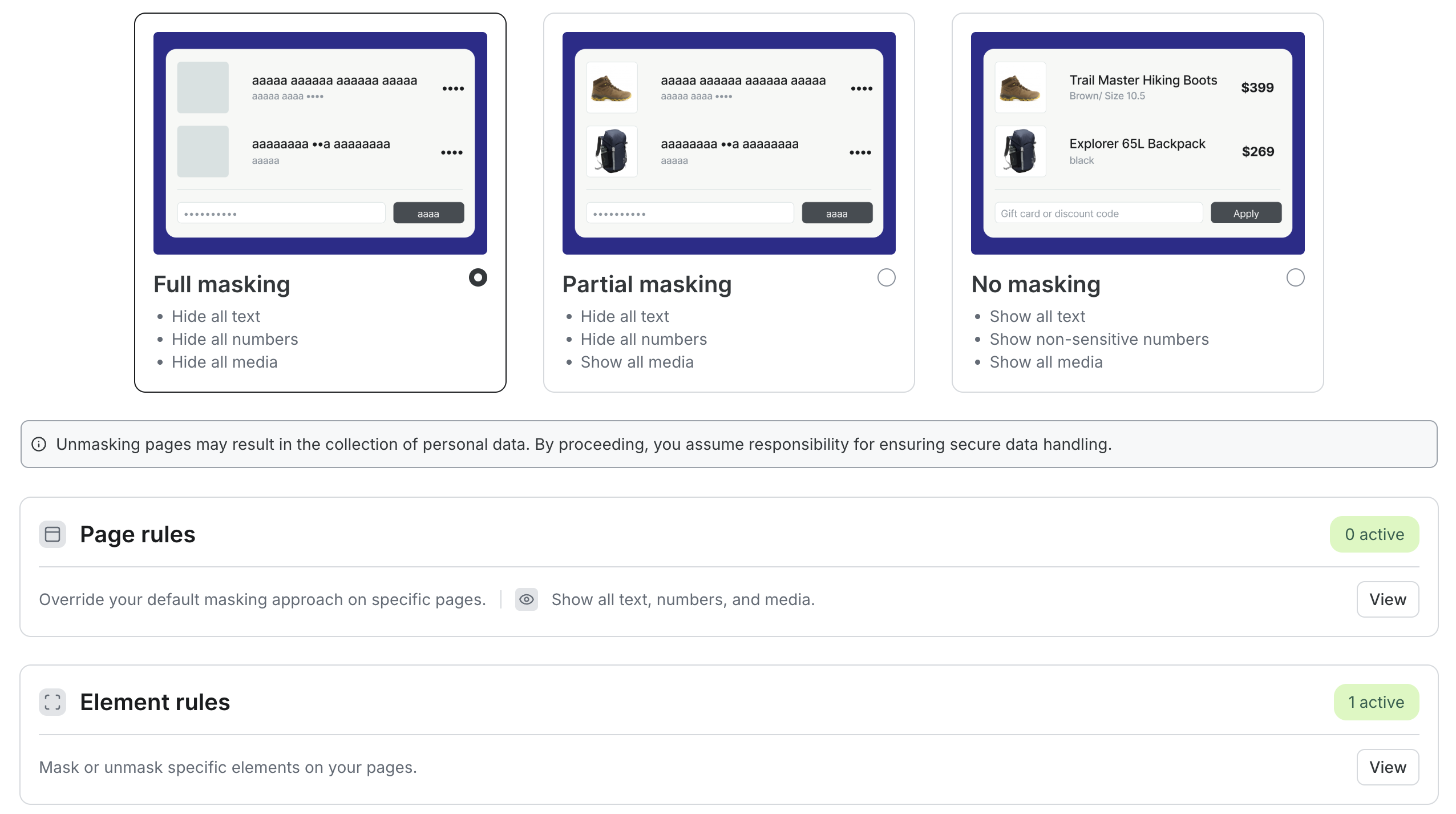This screenshot has width=1456, height=814.
Task: Click 'Mask or unmask specific elements' text
Action: [228, 767]
